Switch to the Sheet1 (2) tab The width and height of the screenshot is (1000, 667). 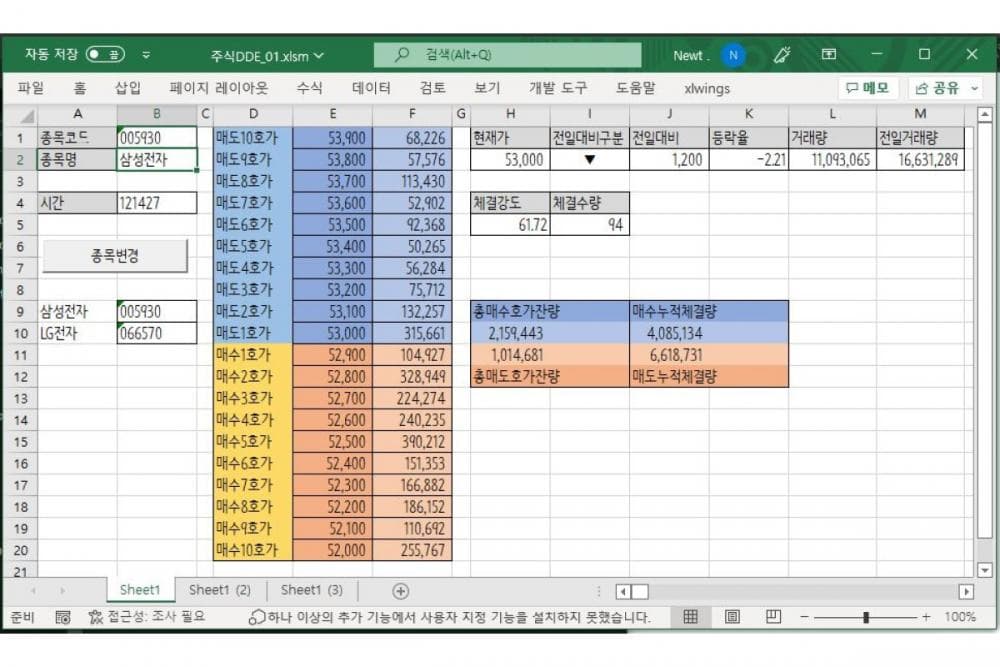click(220, 590)
